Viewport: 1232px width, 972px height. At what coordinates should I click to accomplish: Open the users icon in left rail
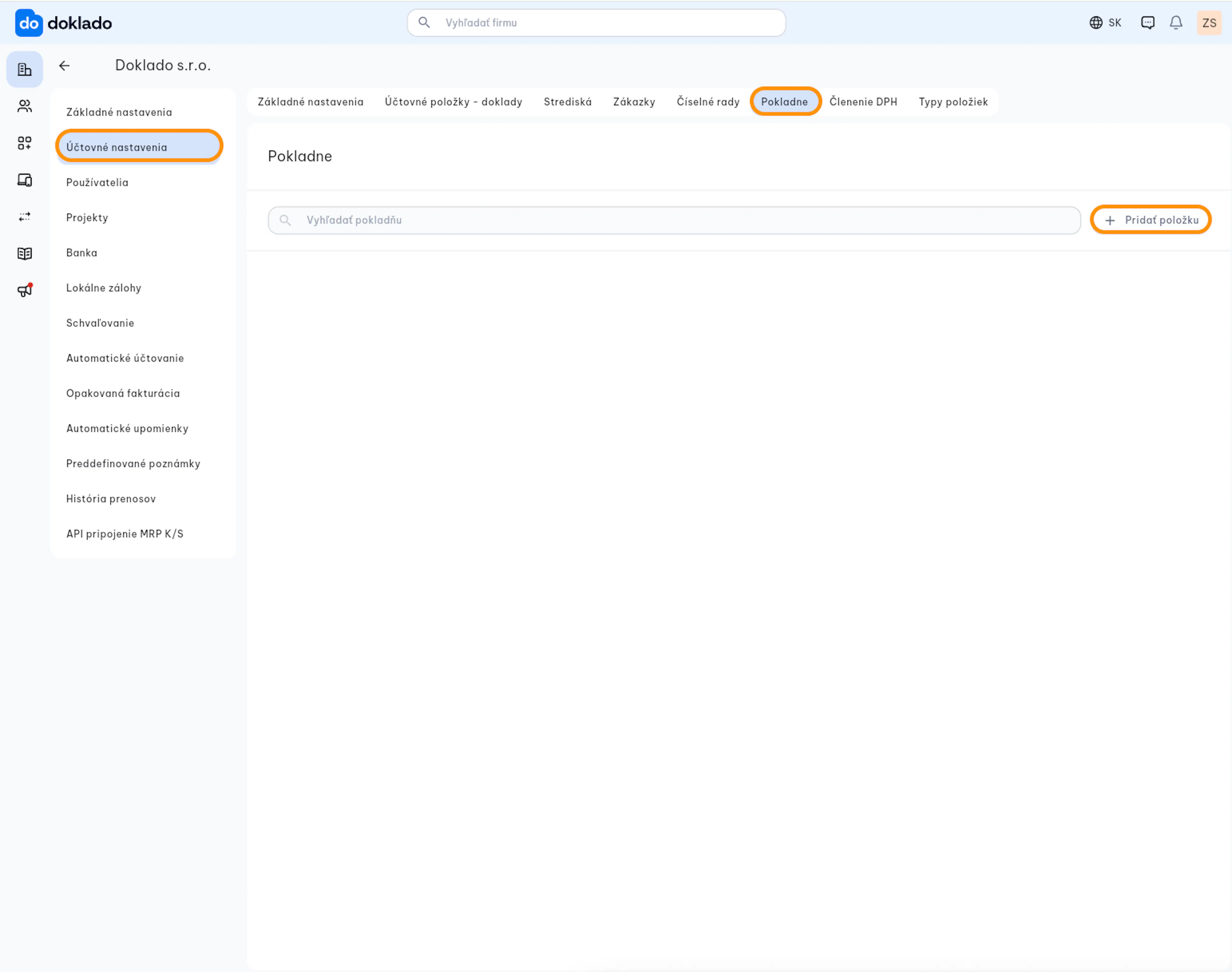coord(24,106)
